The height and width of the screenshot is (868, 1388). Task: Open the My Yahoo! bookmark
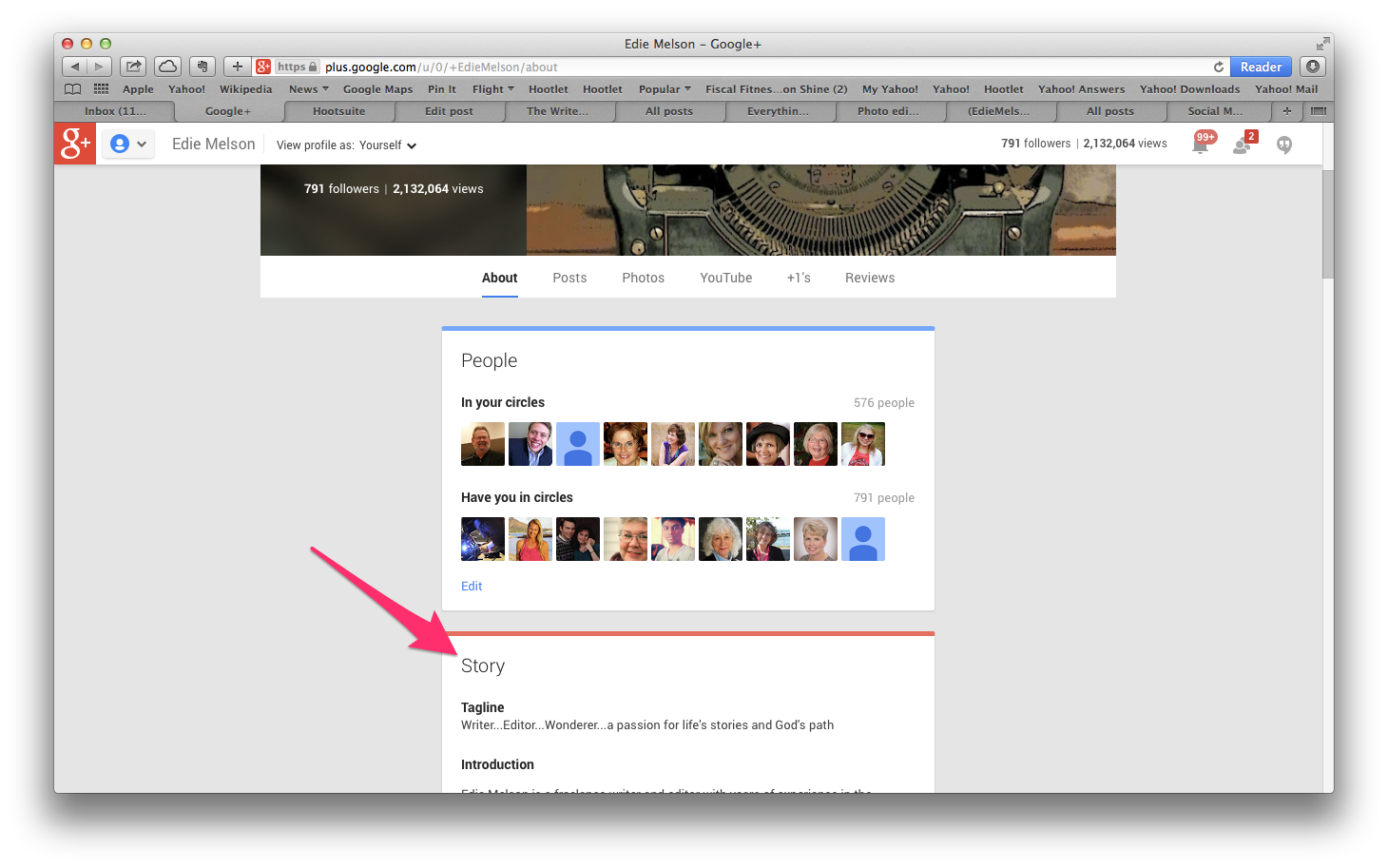(890, 89)
